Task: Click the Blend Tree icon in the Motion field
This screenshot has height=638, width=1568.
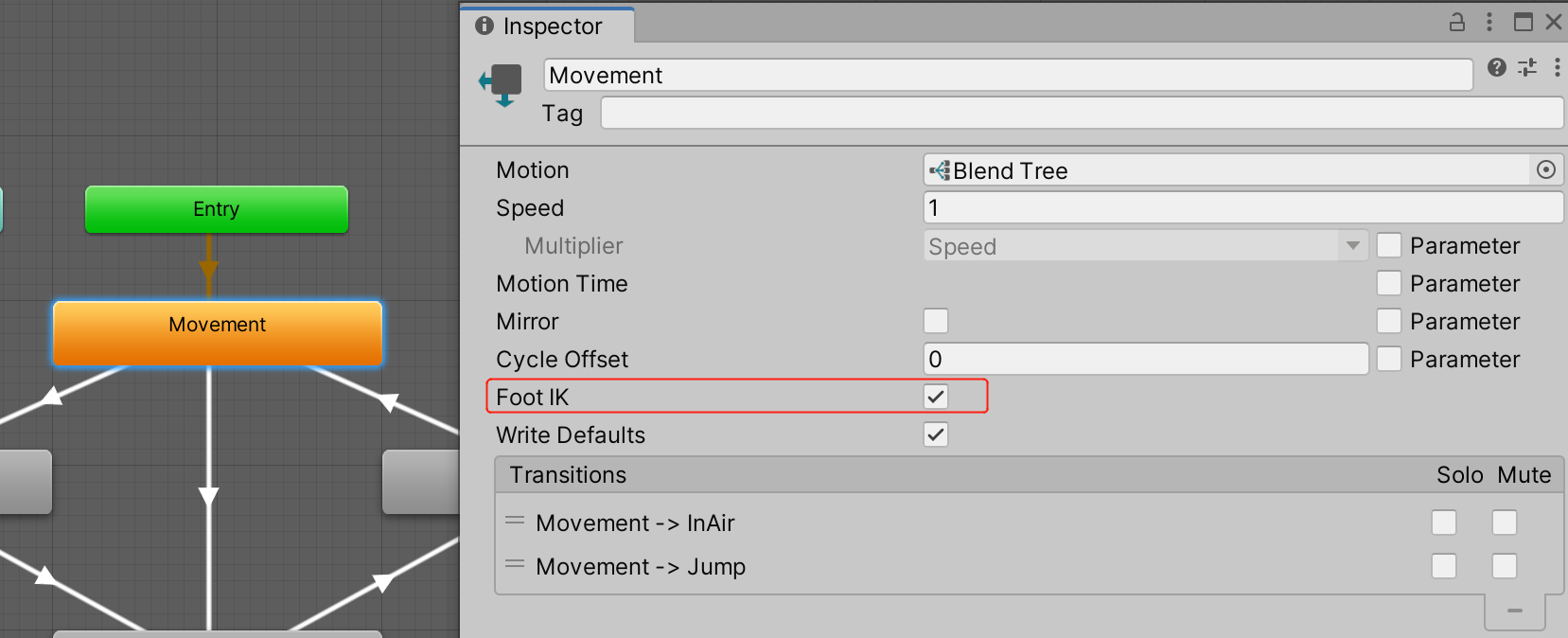Action: pos(941,170)
